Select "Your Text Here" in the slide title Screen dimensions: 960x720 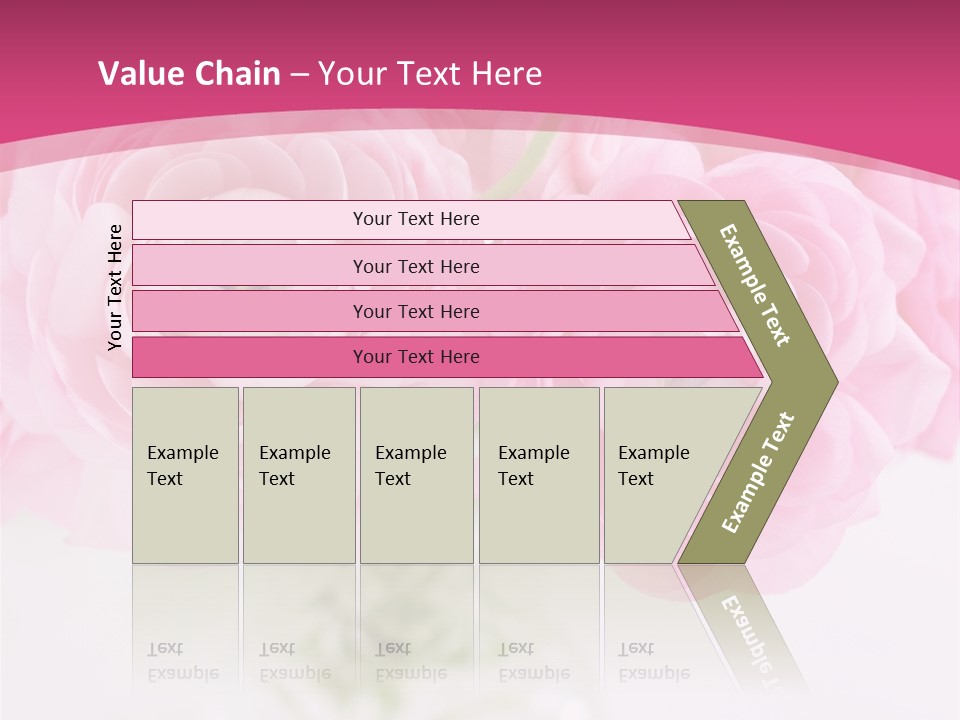pyautogui.click(x=430, y=74)
